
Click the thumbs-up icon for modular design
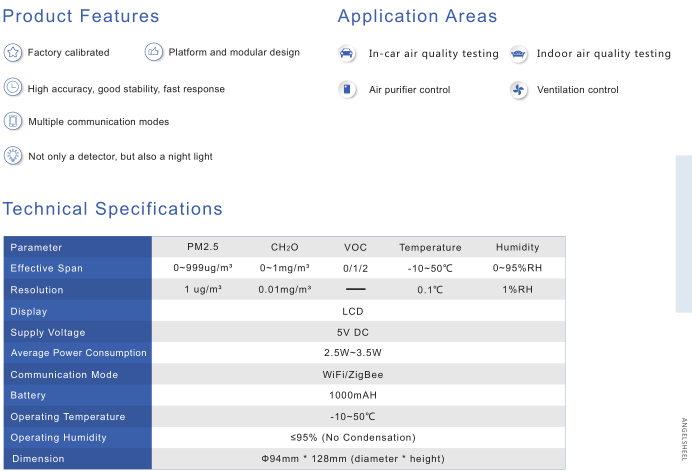tap(154, 52)
